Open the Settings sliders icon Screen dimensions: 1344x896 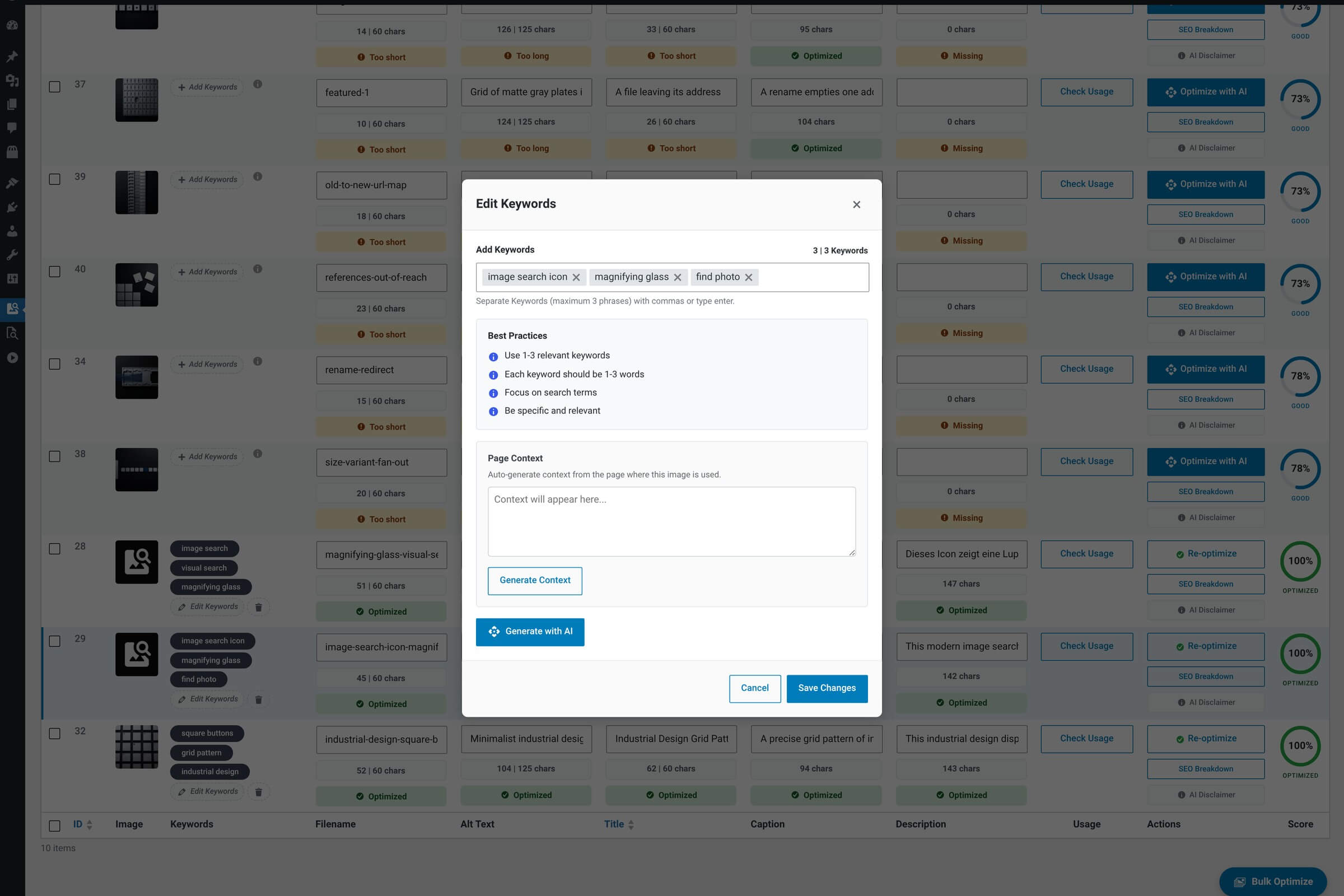[12, 279]
